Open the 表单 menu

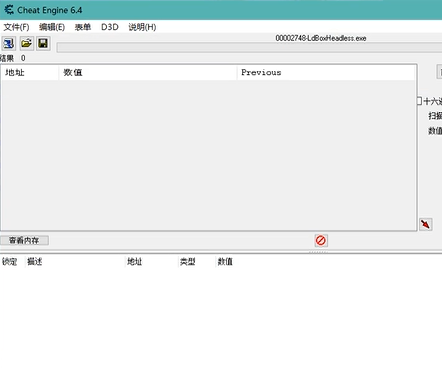click(x=83, y=27)
